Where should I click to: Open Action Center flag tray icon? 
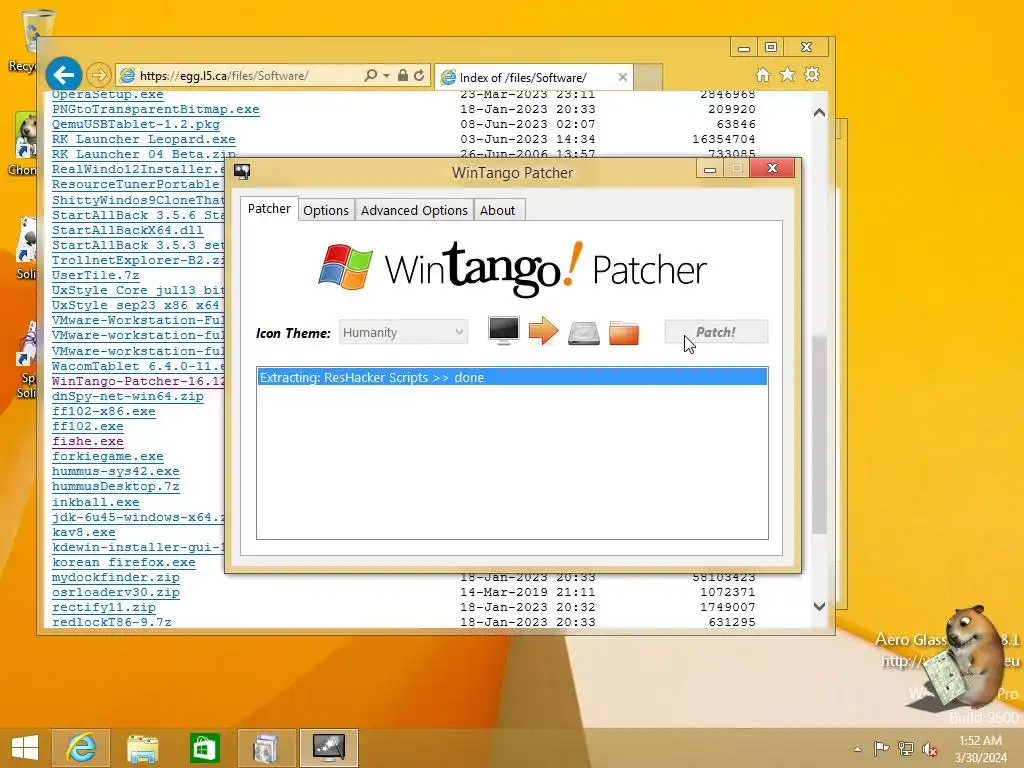tap(881, 749)
